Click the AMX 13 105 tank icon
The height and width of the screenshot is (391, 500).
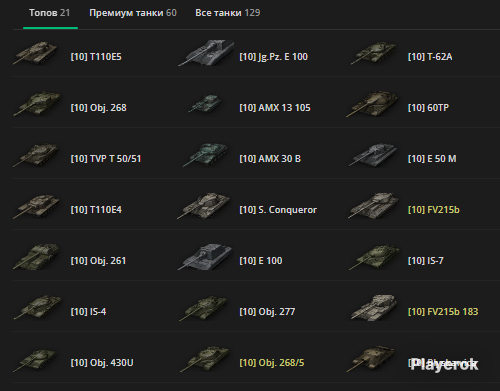pos(205,103)
